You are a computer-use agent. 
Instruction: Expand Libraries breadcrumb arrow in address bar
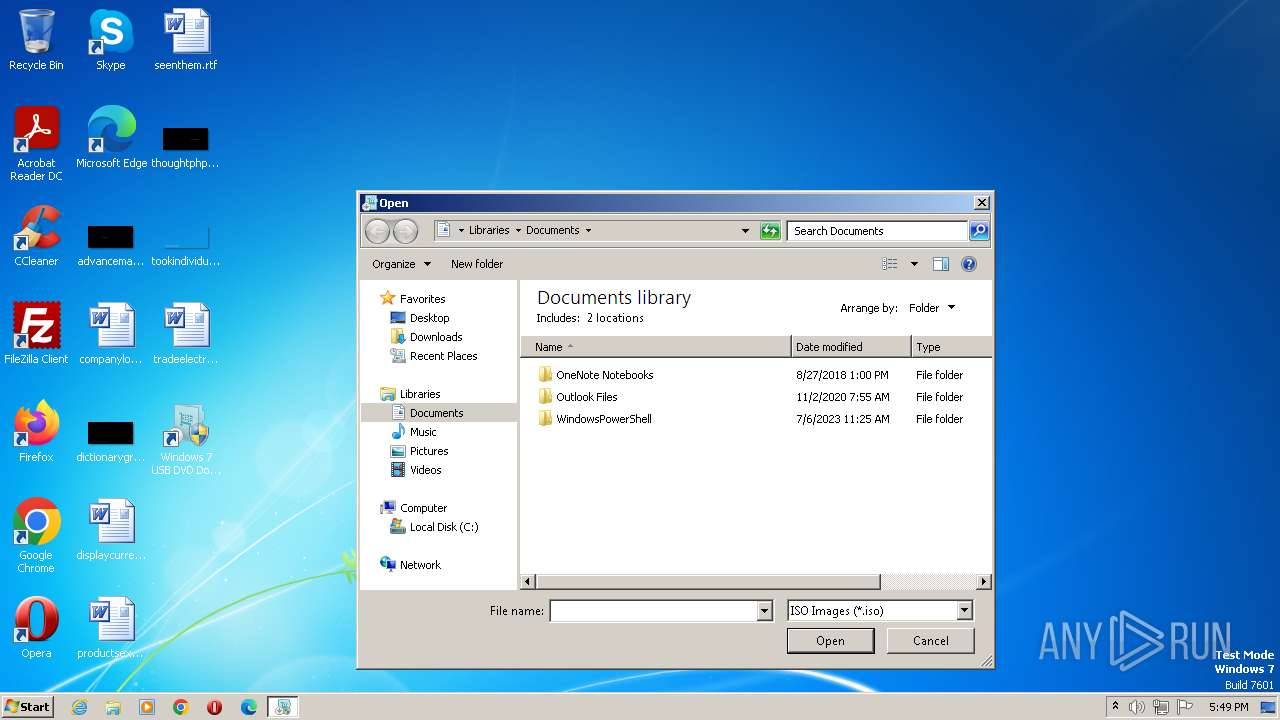pyautogui.click(x=518, y=231)
